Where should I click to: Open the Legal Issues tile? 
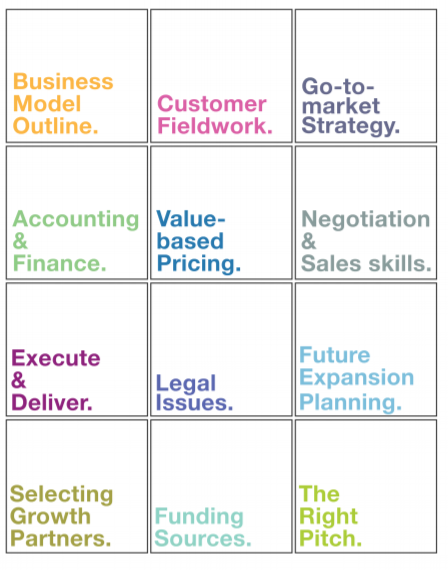pos(221,349)
